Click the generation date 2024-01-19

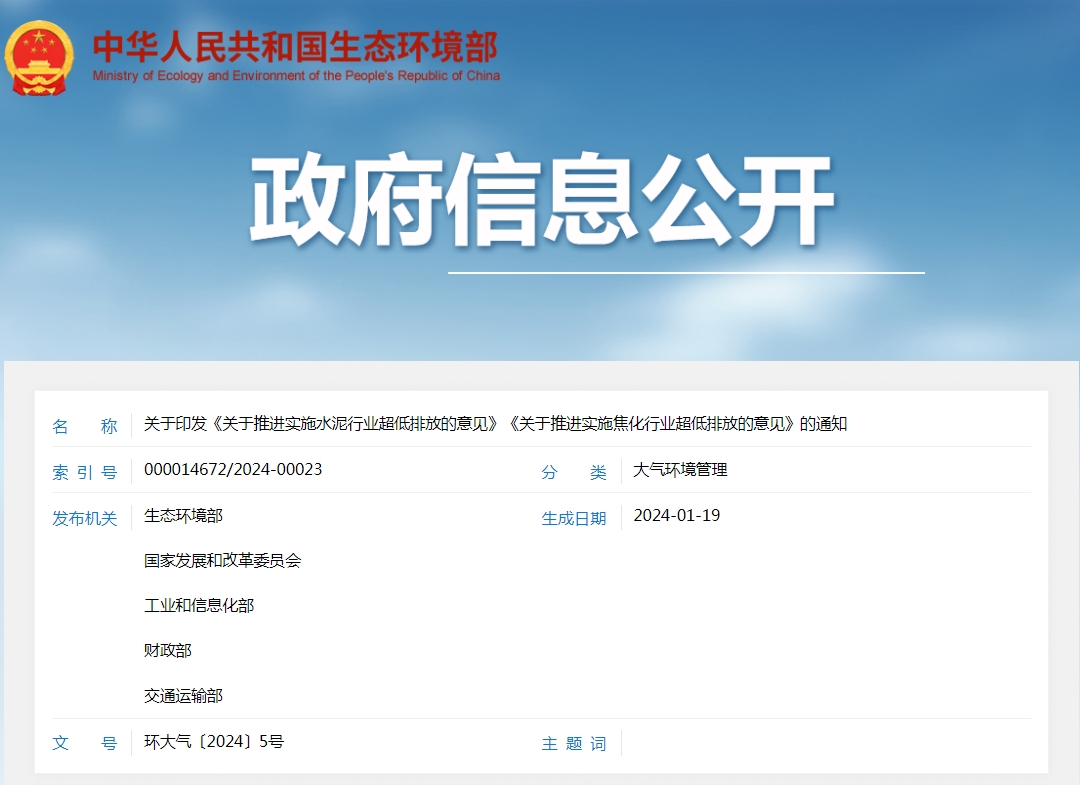coord(676,516)
